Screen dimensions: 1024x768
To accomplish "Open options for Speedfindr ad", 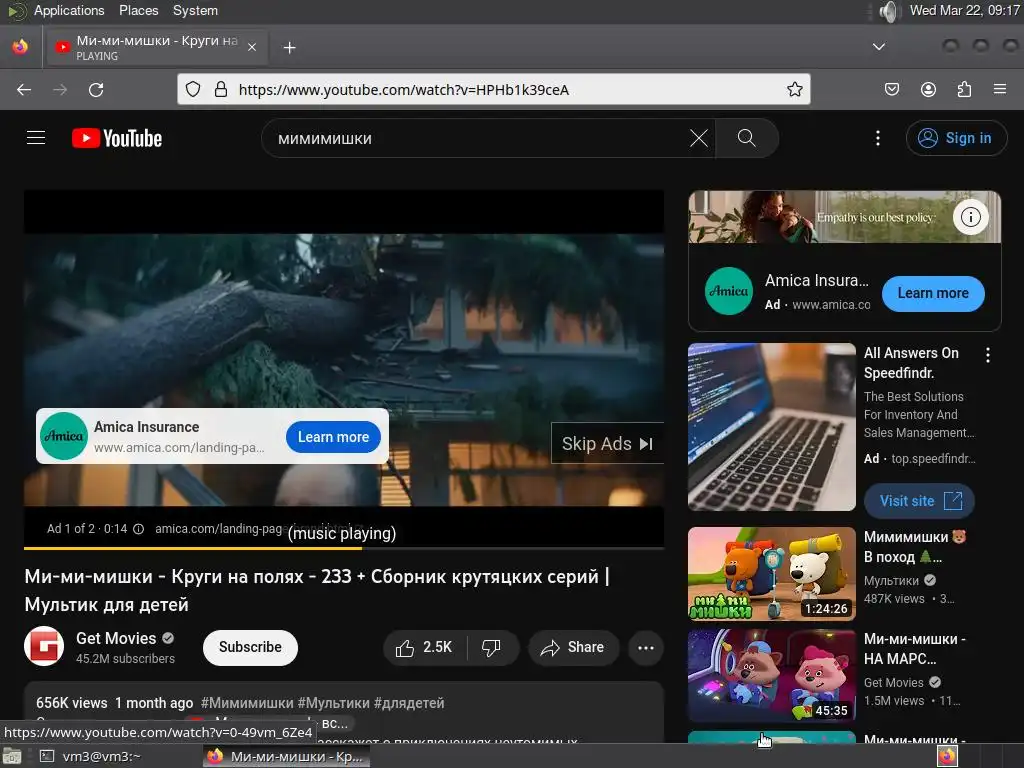I will pyautogui.click(x=987, y=355).
